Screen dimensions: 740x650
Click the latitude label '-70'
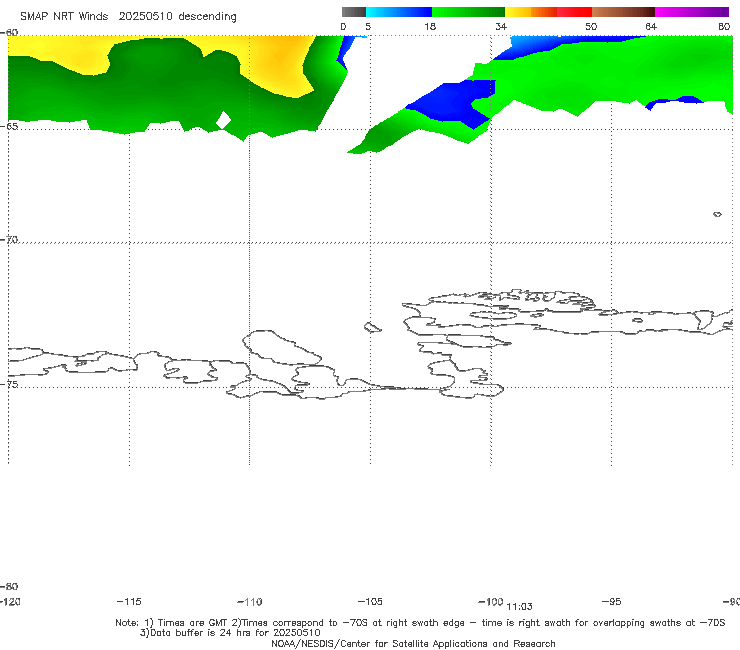9,240
